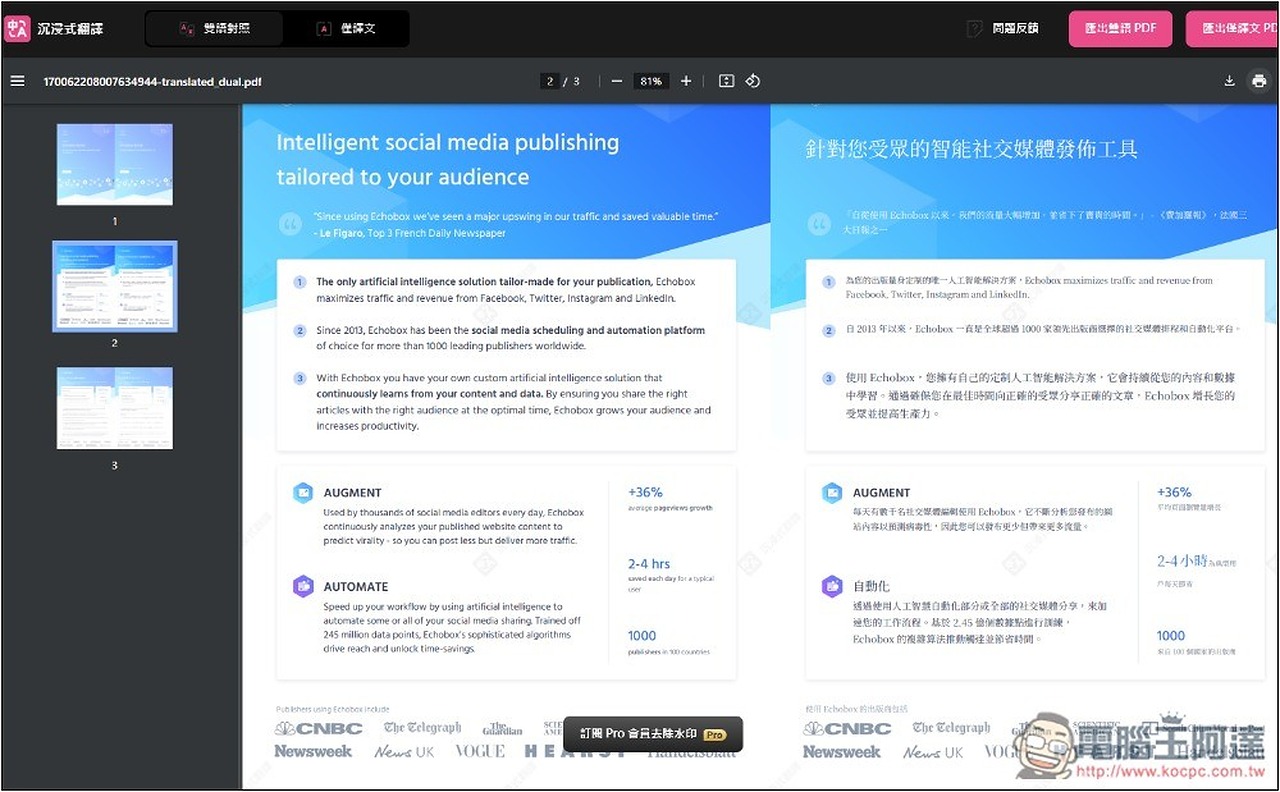This screenshot has width=1280, height=792.
Task: Switch to 僅譯文 translation-only view
Action: [x=346, y=29]
